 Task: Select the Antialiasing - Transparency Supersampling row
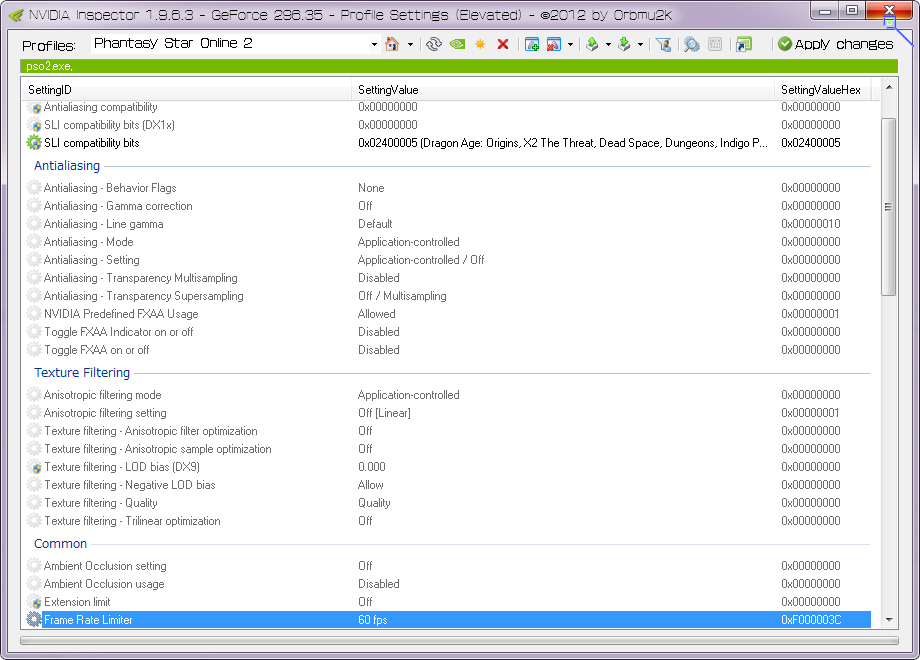pyautogui.click(x=448, y=296)
